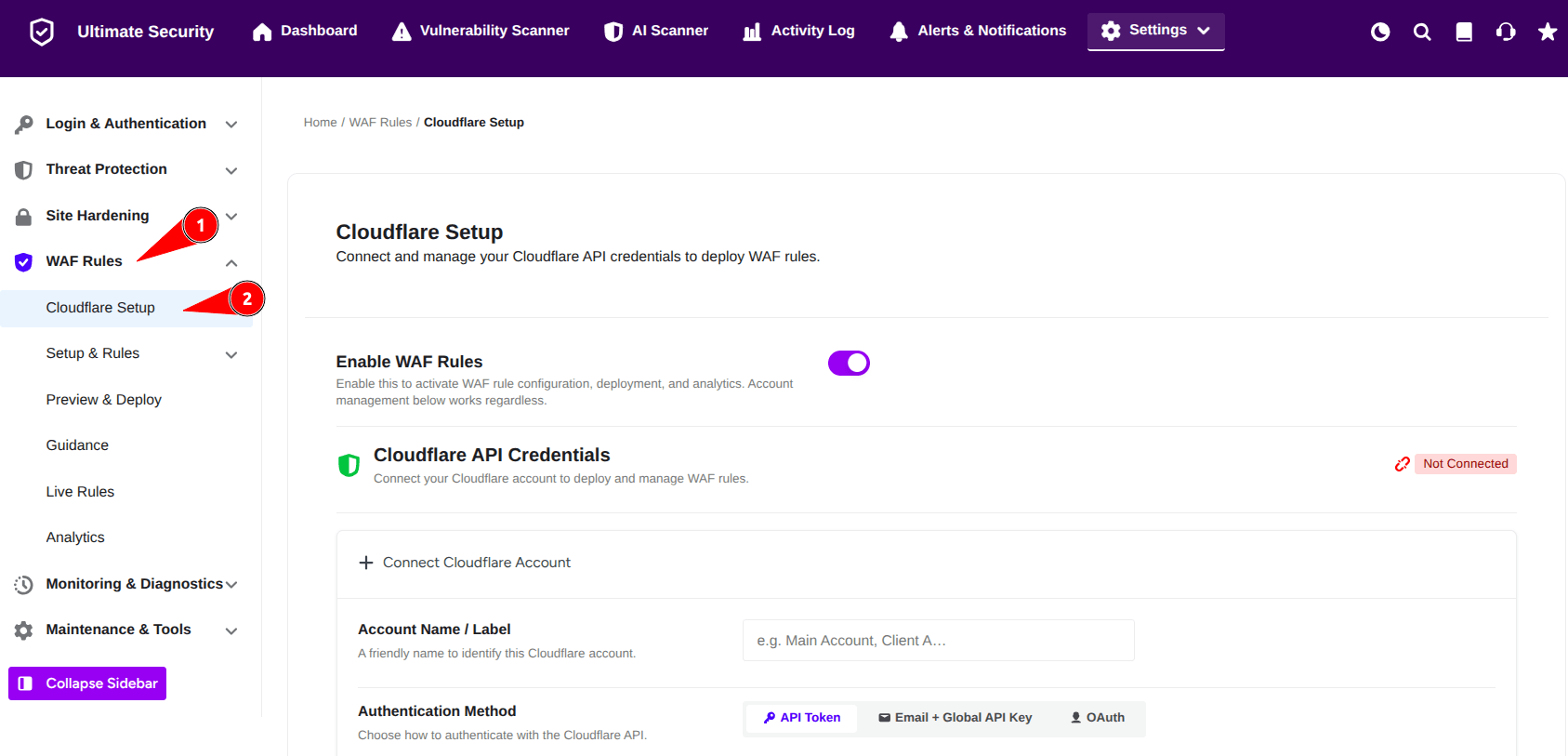
Task: Select Cloudflare Setup in sidebar
Action: pyautogui.click(x=126, y=308)
